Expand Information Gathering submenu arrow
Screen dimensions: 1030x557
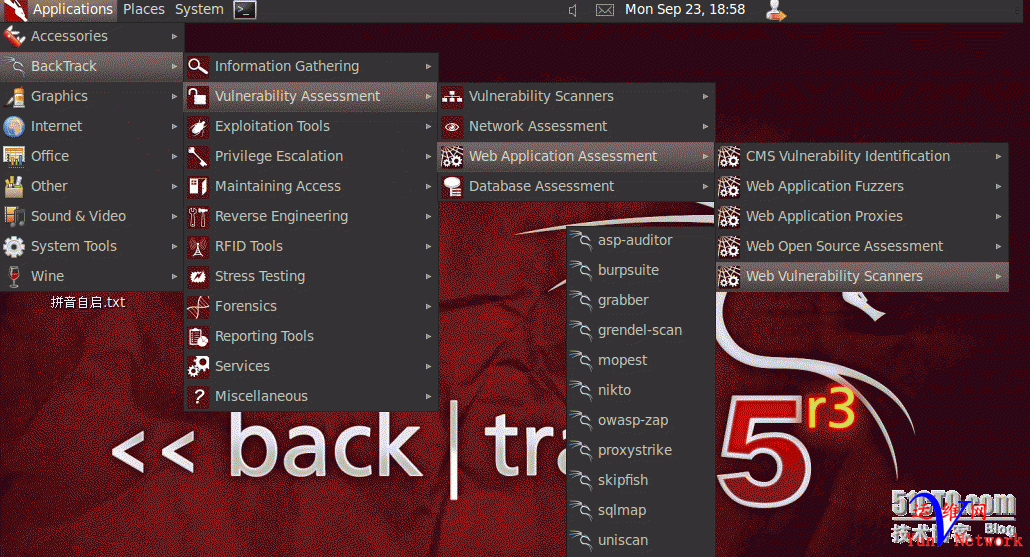[428, 66]
